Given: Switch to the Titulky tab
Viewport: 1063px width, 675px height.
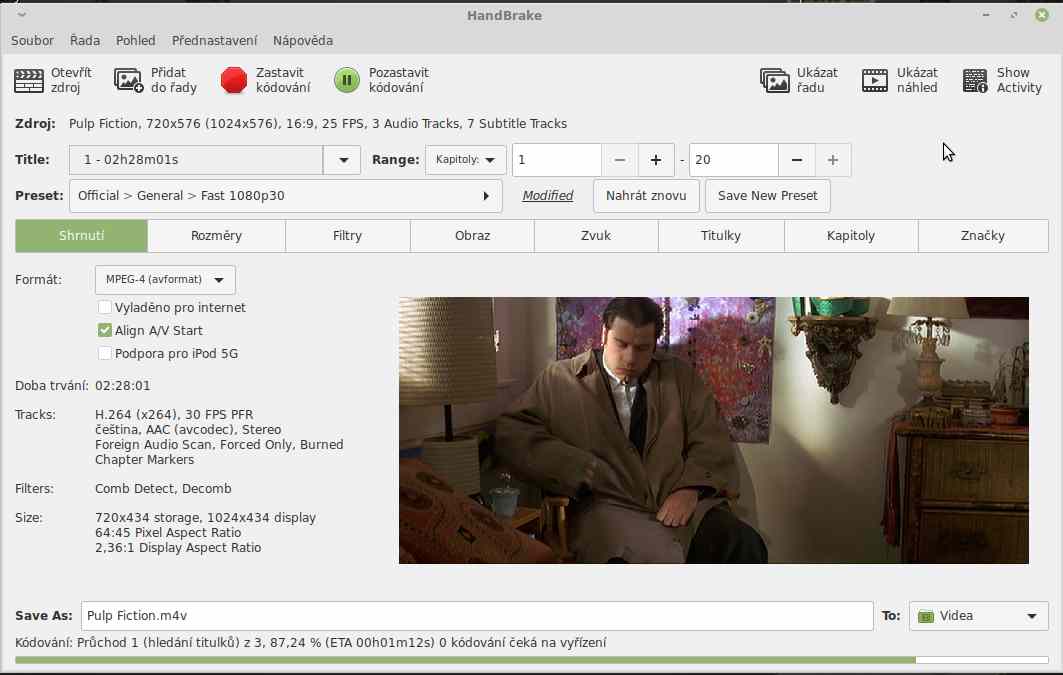Looking at the screenshot, I should (720, 236).
